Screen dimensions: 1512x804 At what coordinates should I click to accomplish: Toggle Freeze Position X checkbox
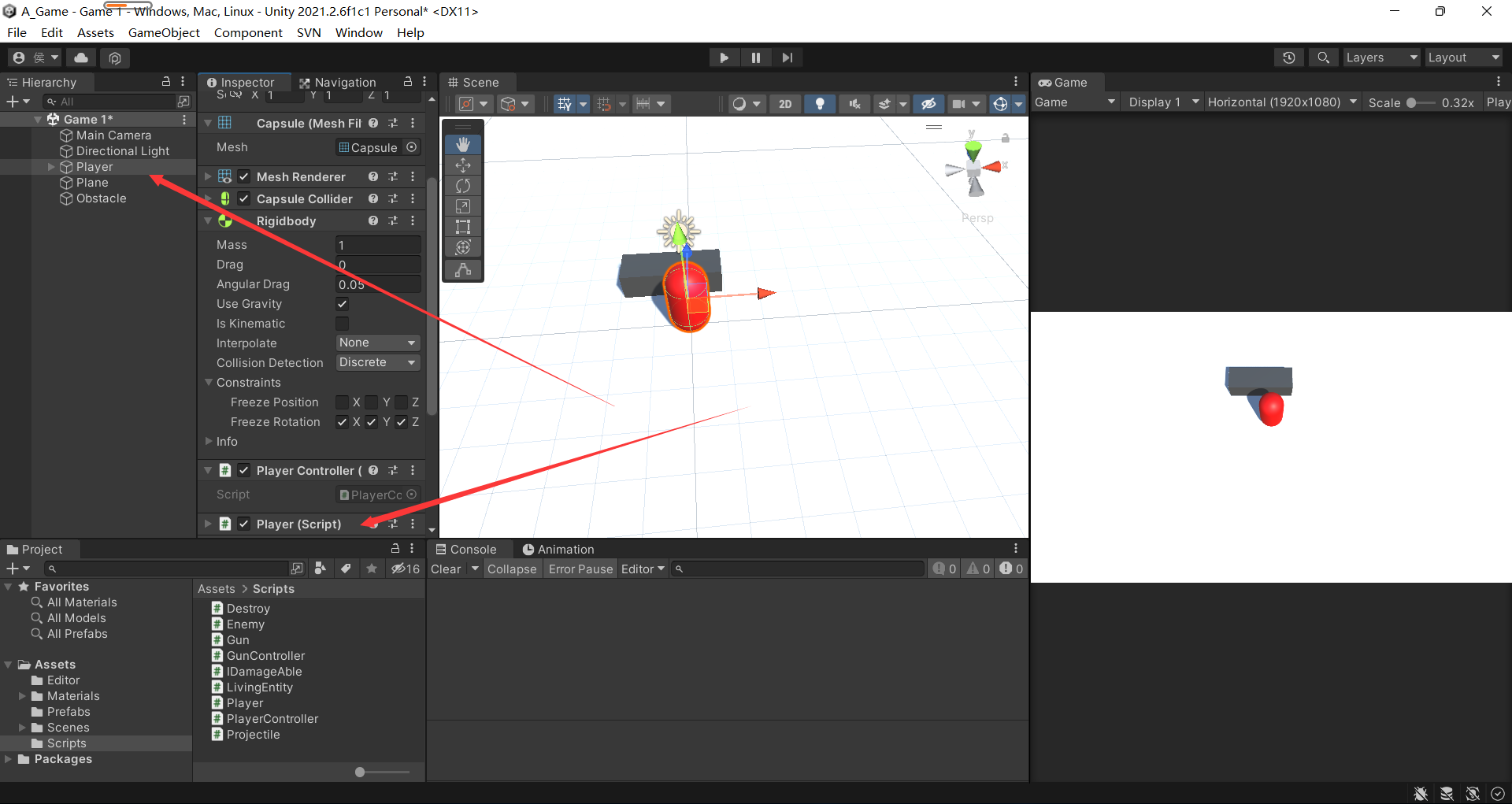click(342, 402)
